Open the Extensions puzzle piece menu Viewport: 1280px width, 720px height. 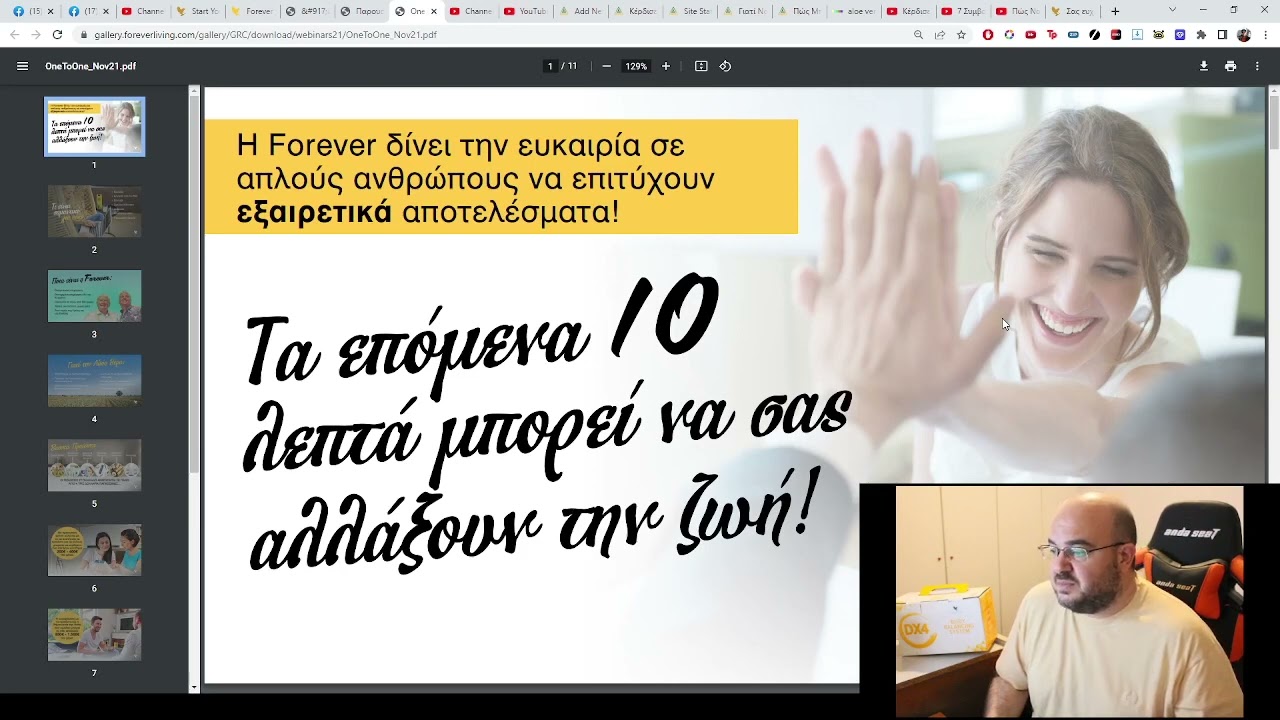(x=1201, y=35)
